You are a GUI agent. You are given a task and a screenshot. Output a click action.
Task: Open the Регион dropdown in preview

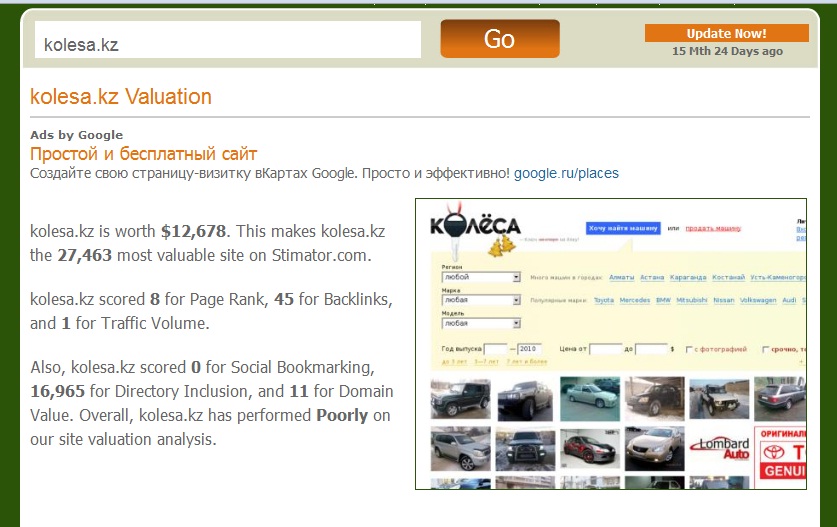coord(481,277)
